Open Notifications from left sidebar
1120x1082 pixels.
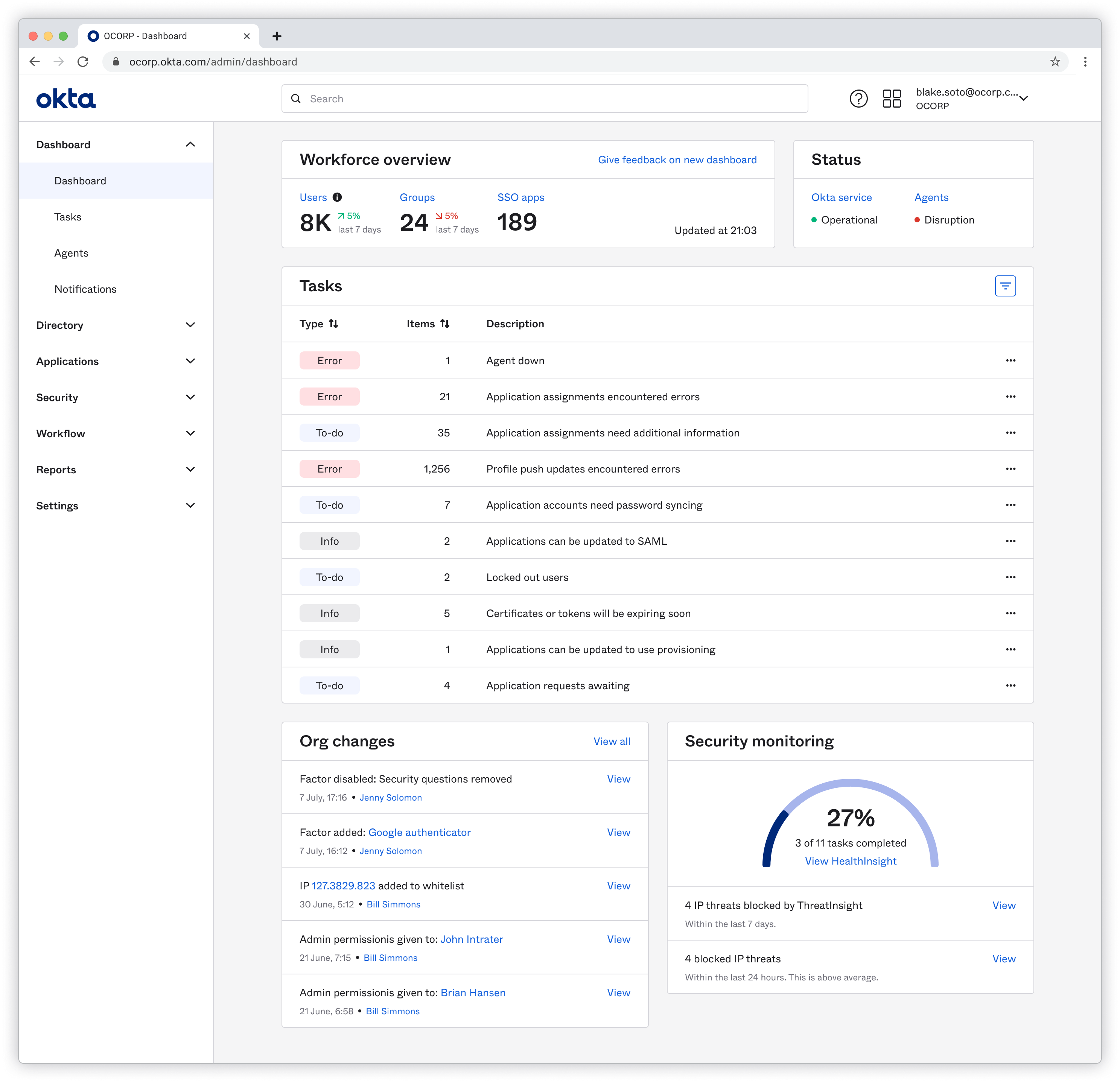click(x=85, y=289)
